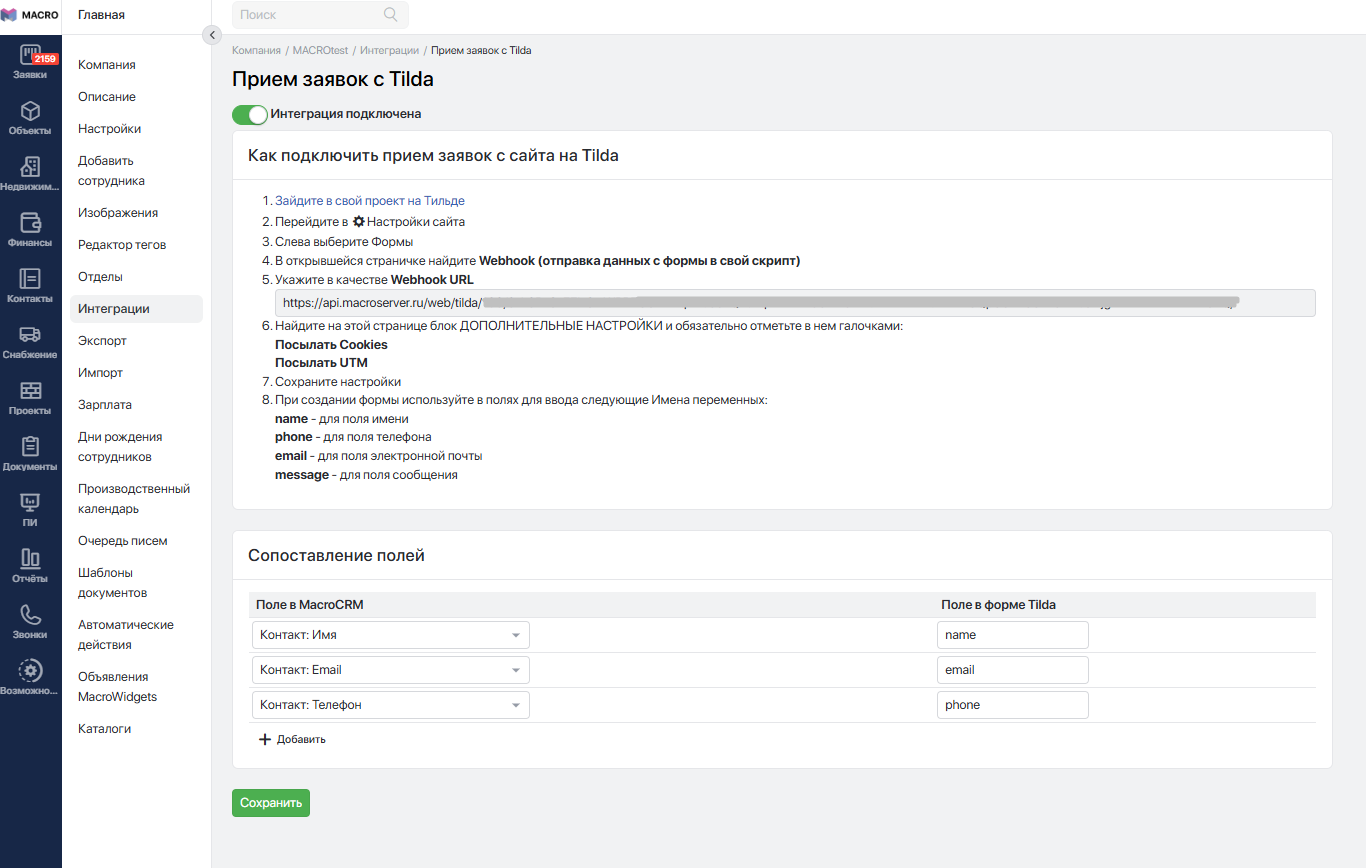Image resolution: width=1366 pixels, height=868 pixels.
Task: Open the Документы clipboard icon
Action: click(30, 446)
